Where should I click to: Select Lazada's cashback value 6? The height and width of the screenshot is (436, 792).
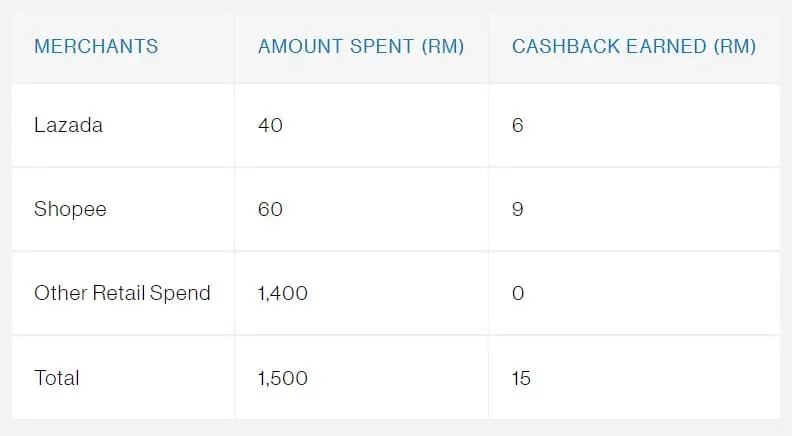pos(517,126)
